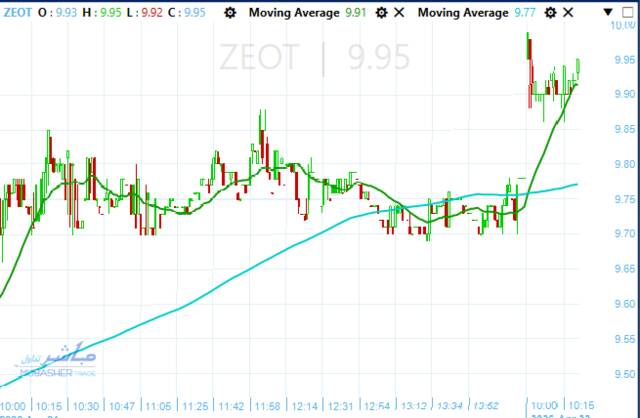Open settings for Moving Average 9.91

pos(381,13)
